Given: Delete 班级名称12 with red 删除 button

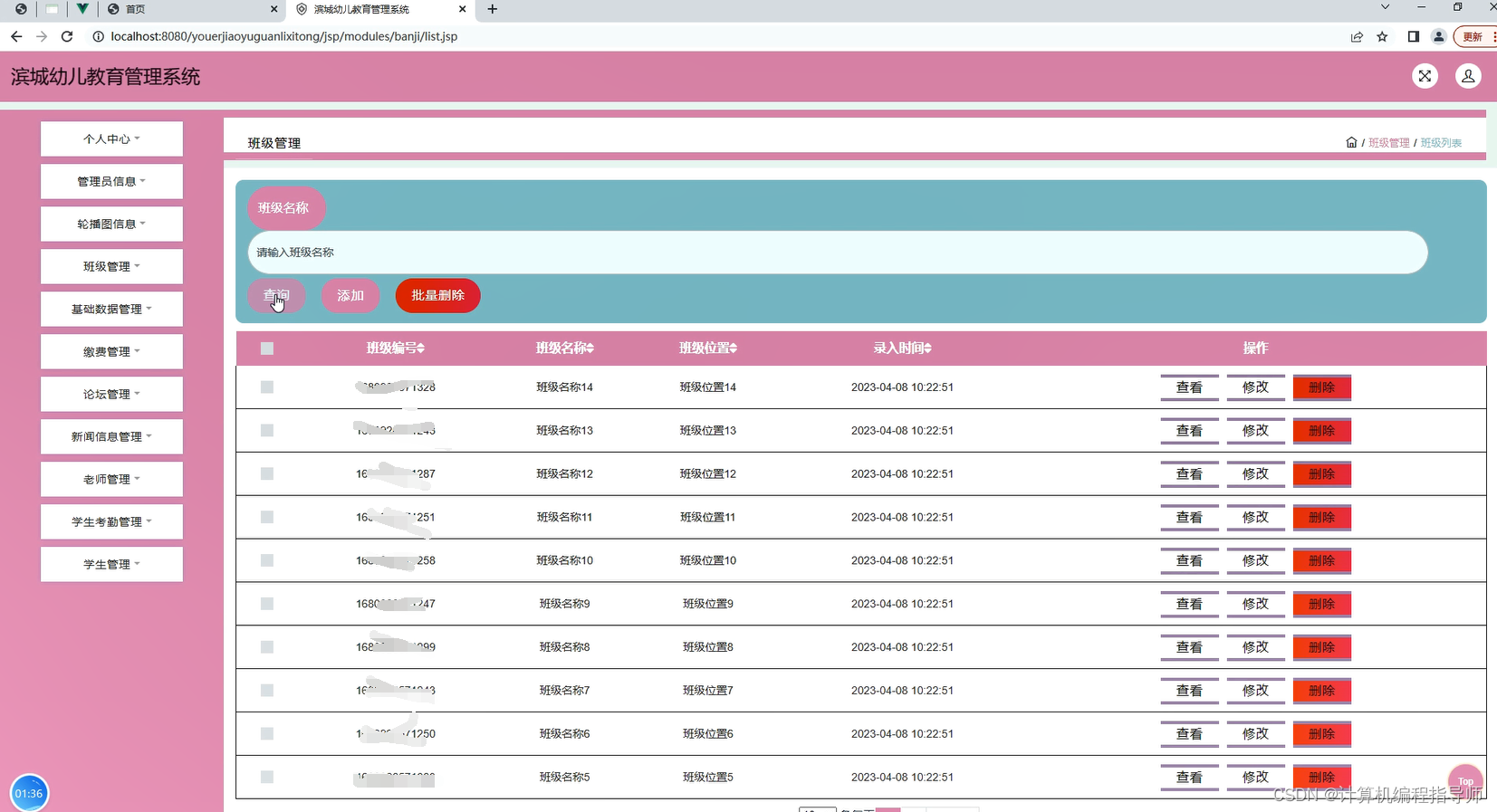Looking at the screenshot, I should pos(1321,474).
